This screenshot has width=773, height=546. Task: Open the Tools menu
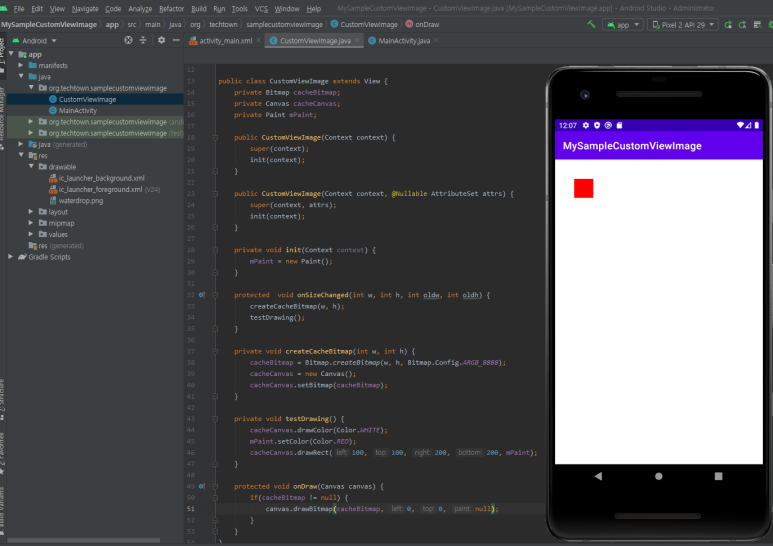[x=240, y=8]
